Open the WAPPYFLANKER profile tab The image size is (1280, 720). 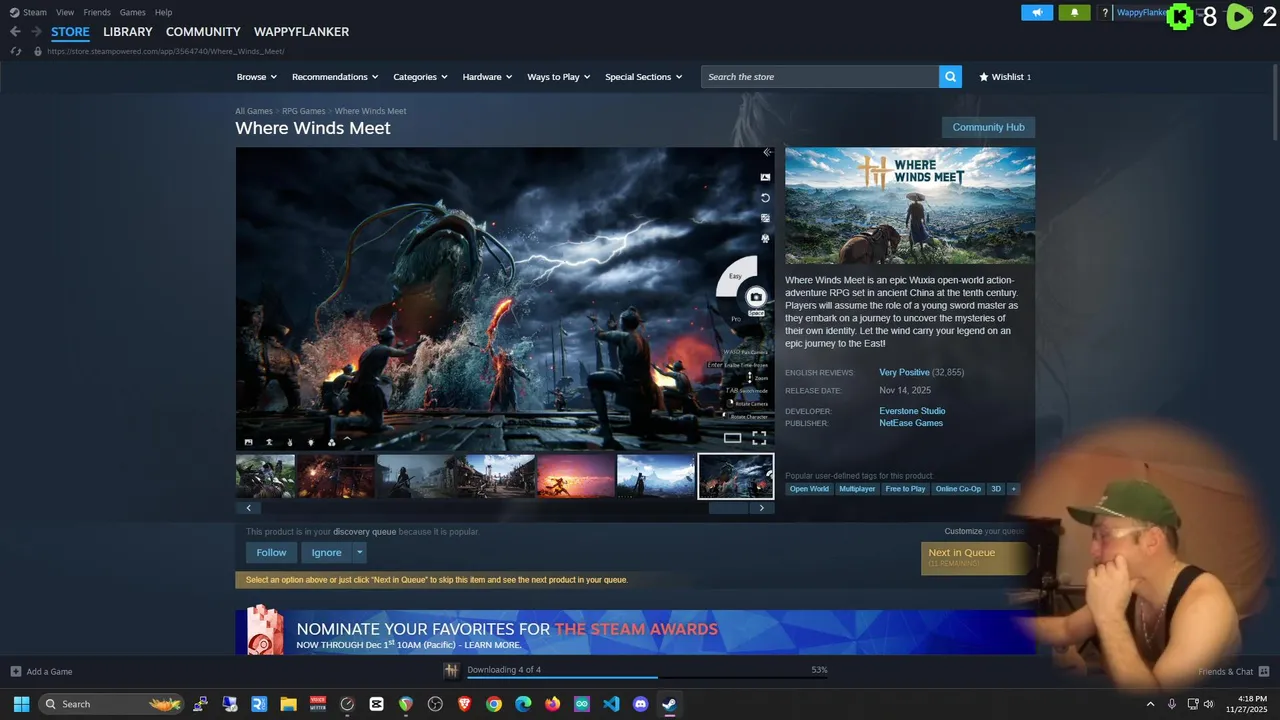coord(301,32)
